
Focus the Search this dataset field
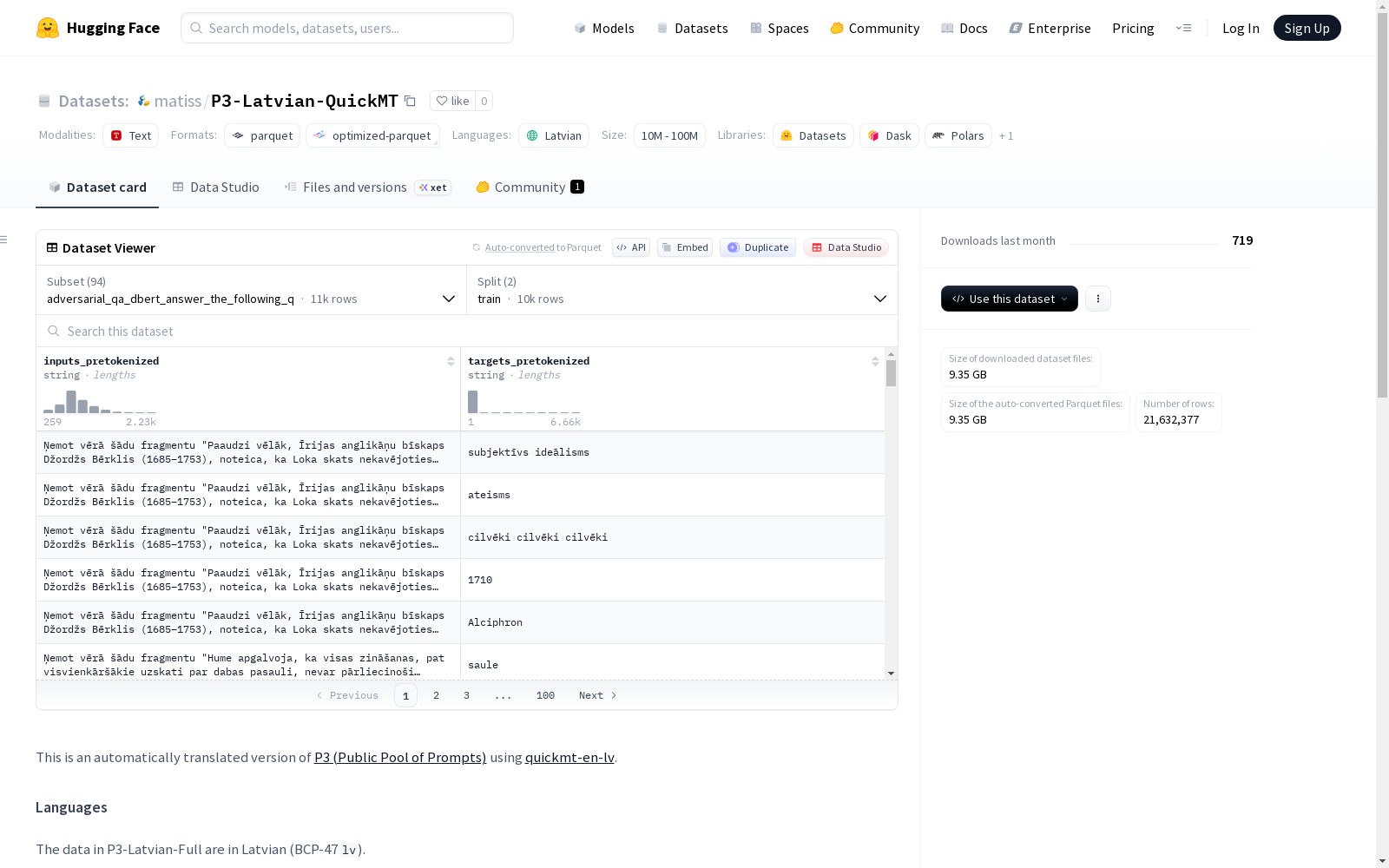pyautogui.click(x=467, y=331)
